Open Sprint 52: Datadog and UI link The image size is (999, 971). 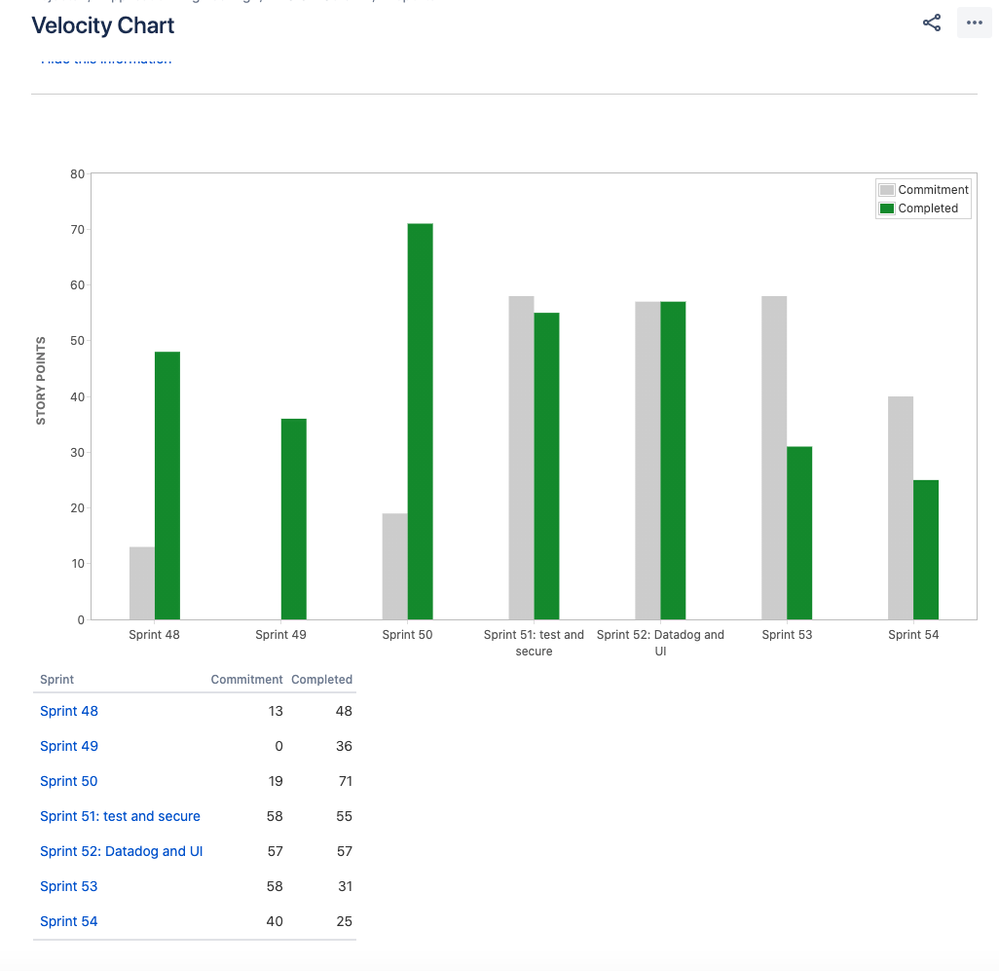(121, 851)
